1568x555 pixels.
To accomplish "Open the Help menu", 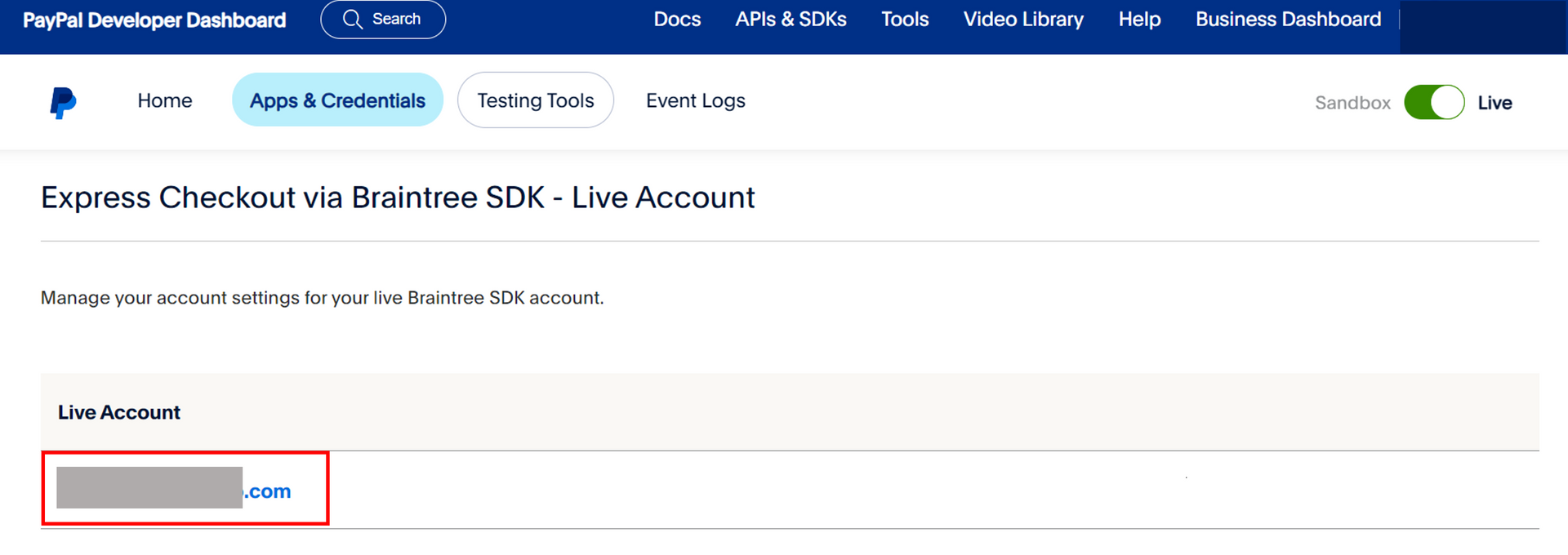I will (x=1139, y=20).
